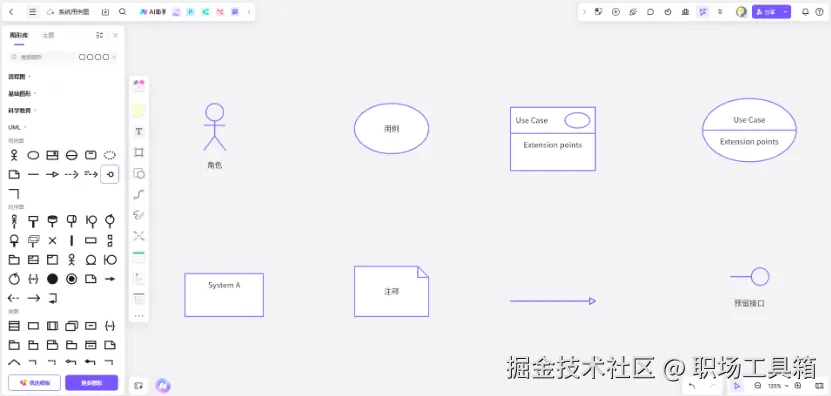Select the 注释 note shape on canvas
Viewport: 831px width, 396px height.
pyautogui.click(x=391, y=292)
